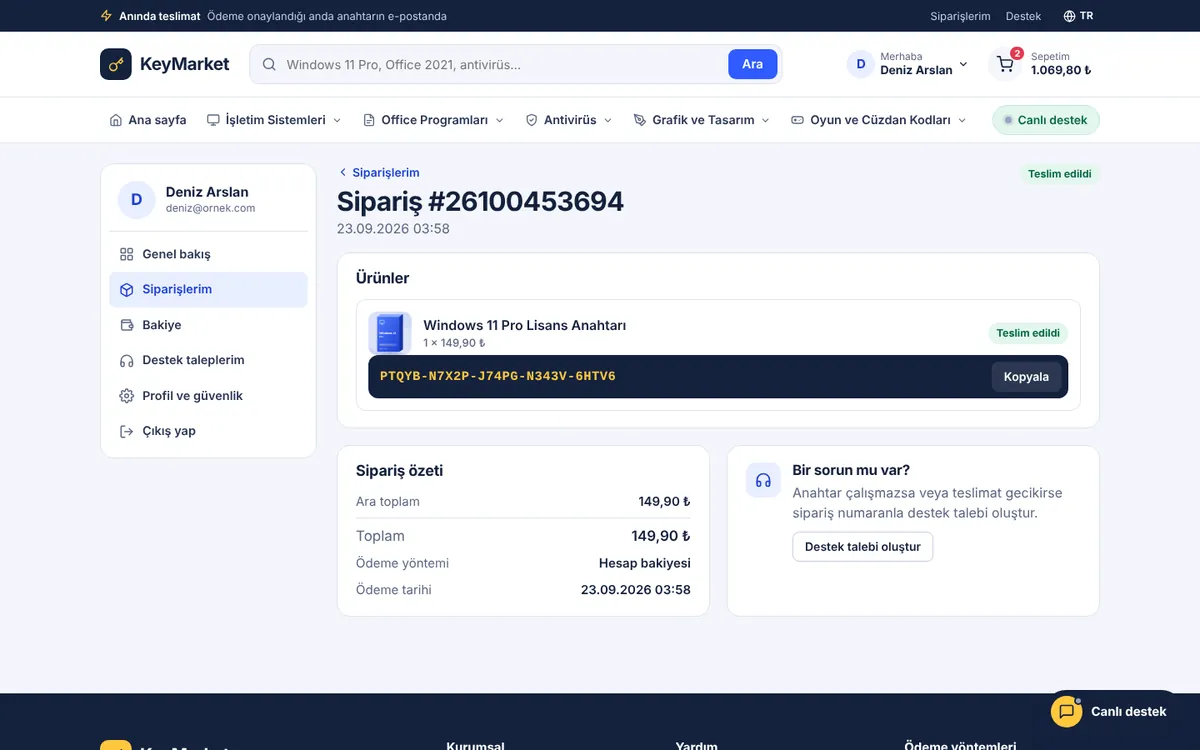
Task: Click the KeyMarket key logo icon
Action: [x=116, y=64]
